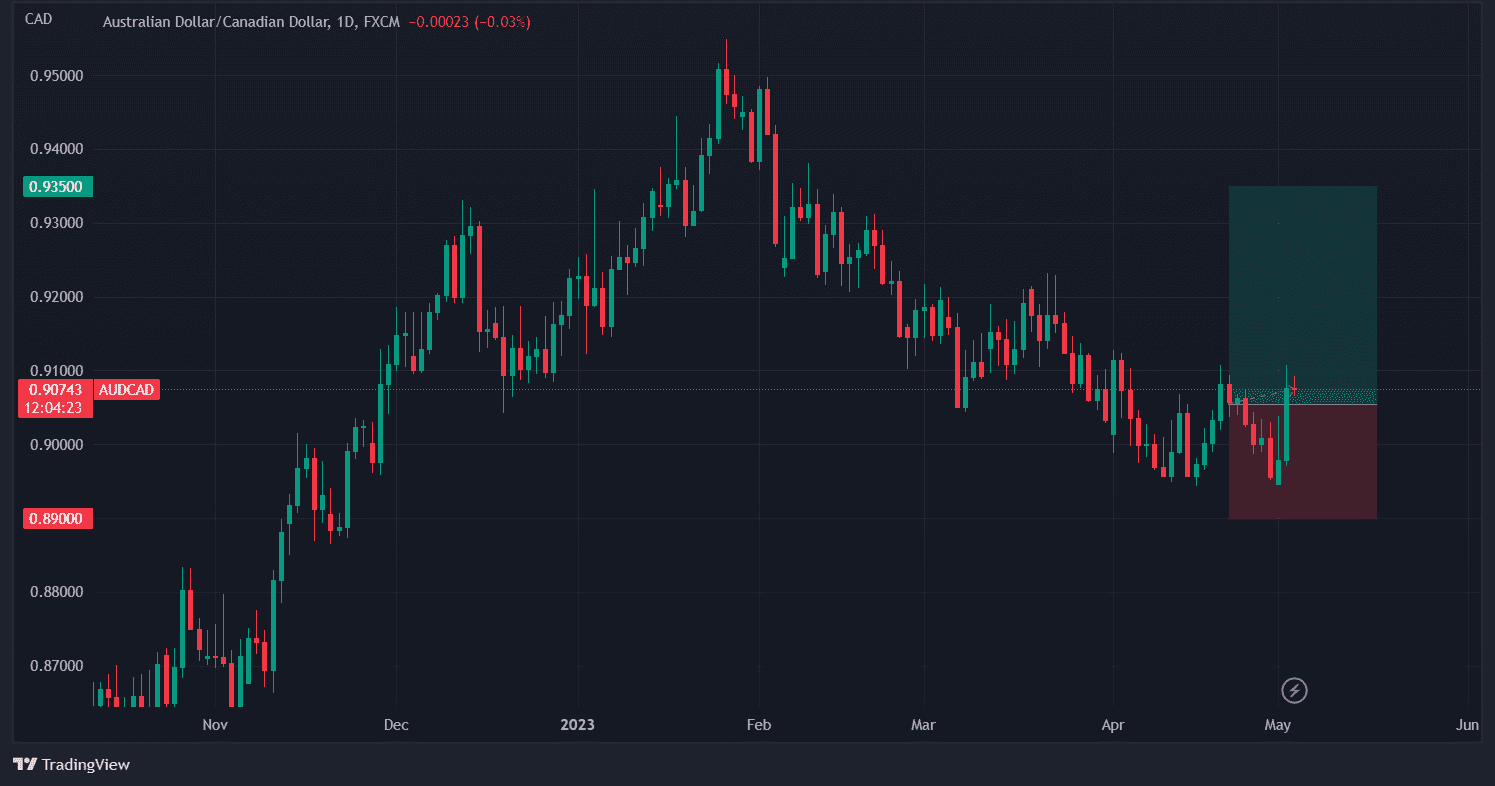
Task: Select the 0.89000 stop-loss price label
Action: [58, 519]
